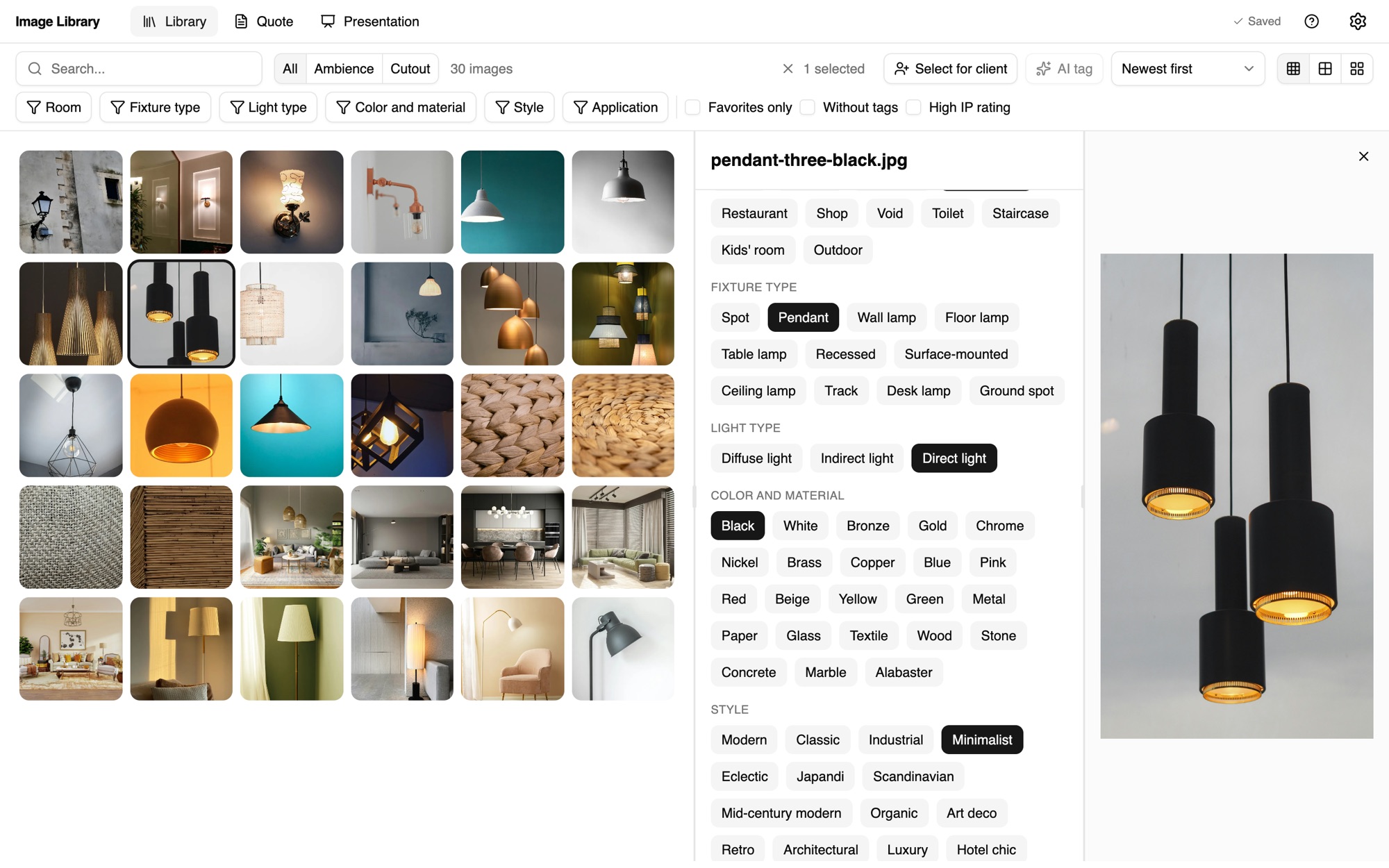Open the Room filter dropdown

[53, 108]
